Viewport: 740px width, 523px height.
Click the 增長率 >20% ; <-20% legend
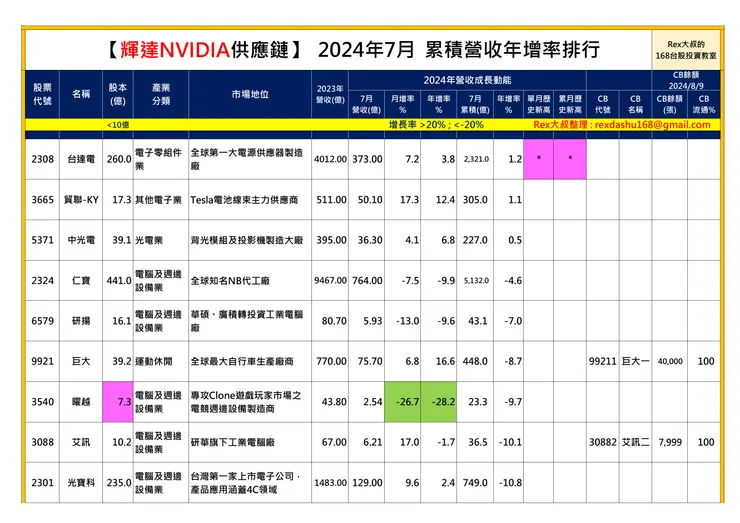click(436, 125)
